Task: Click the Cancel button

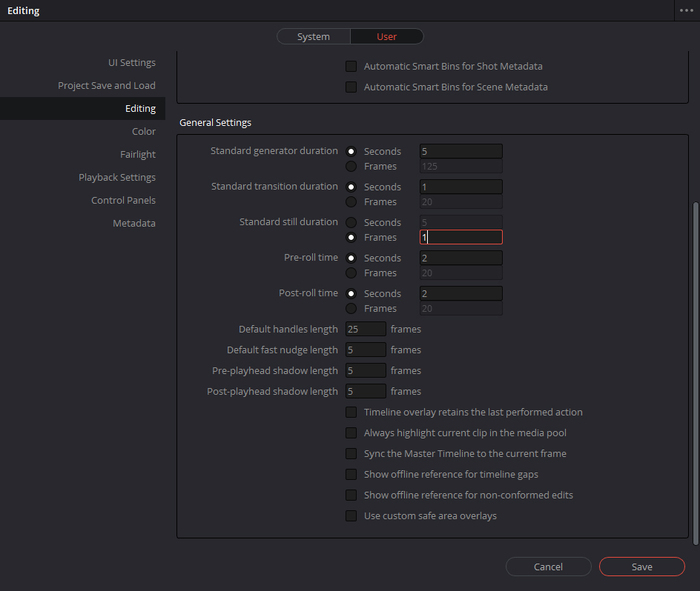Action: coord(548,567)
